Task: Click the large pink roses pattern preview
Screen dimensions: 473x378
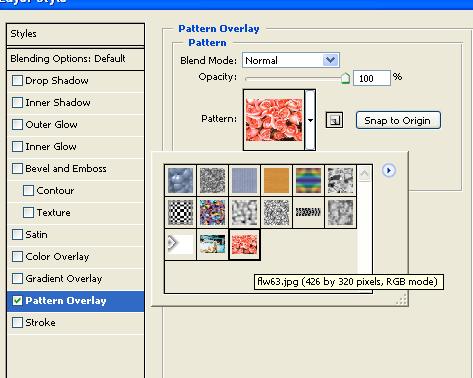Action: (x=274, y=120)
